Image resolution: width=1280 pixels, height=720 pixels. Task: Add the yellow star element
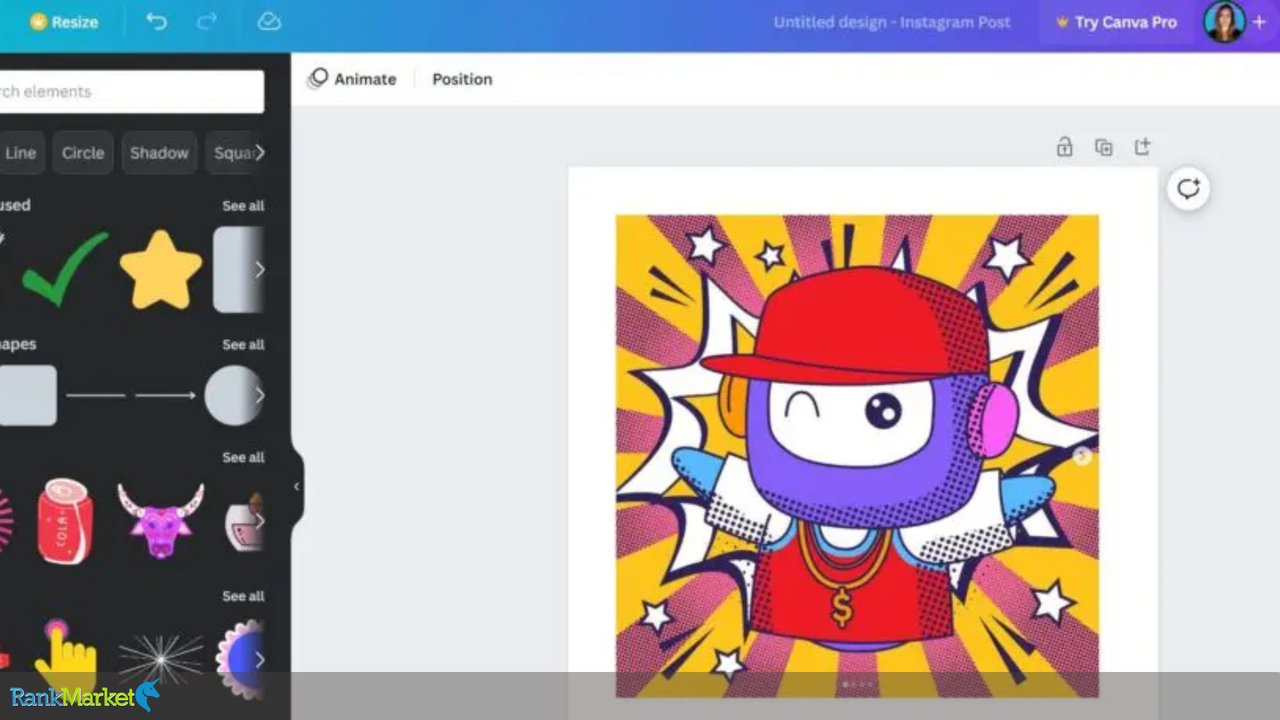click(161, 269)
